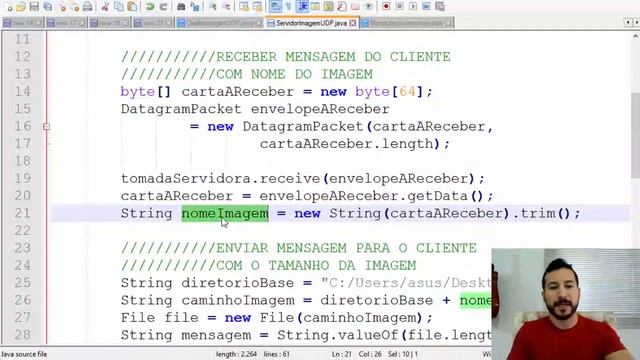
Task: Click the scrollbar up arrow
Action: click(x=635, y=36)
